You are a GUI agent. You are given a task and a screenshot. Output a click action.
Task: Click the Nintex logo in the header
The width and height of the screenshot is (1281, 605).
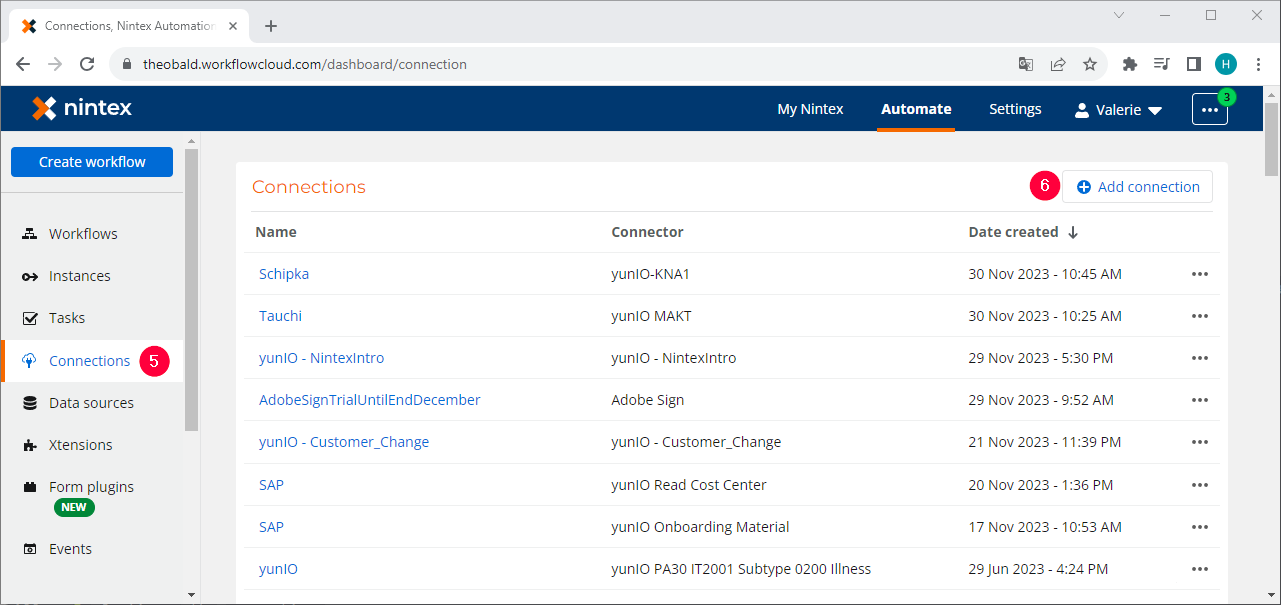click(82, 108)
